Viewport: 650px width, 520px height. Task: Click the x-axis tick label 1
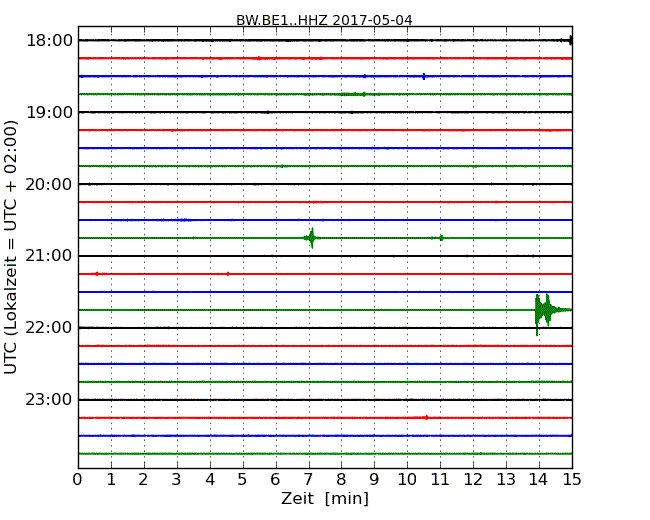click(x=111, y=479)
